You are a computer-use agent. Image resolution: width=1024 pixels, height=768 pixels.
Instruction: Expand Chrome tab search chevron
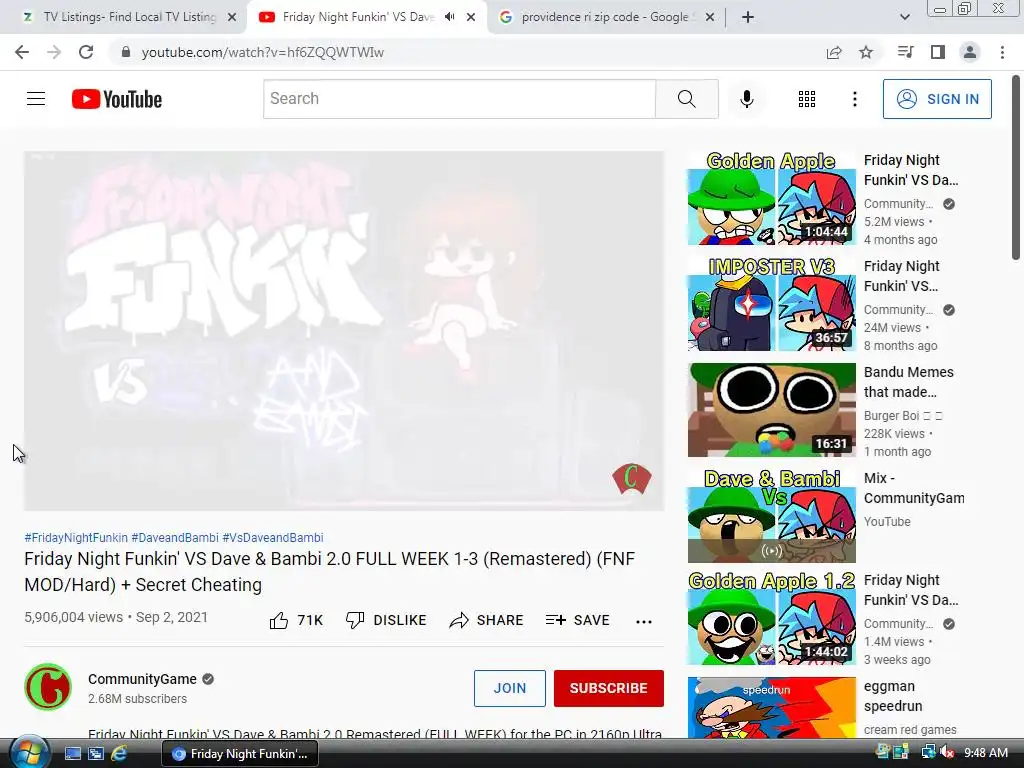(x=904, y=17)
